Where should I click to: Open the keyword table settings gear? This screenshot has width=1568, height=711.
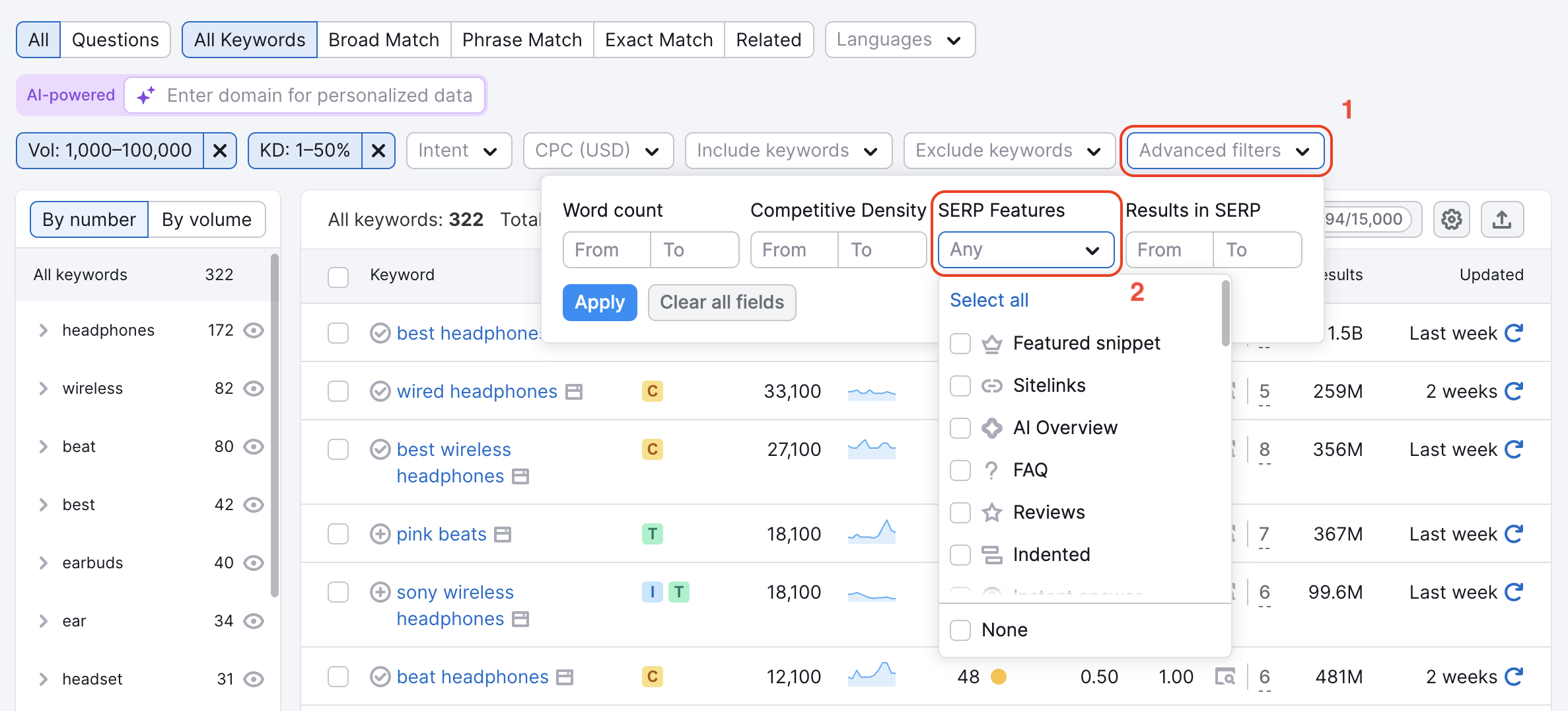1451,219
